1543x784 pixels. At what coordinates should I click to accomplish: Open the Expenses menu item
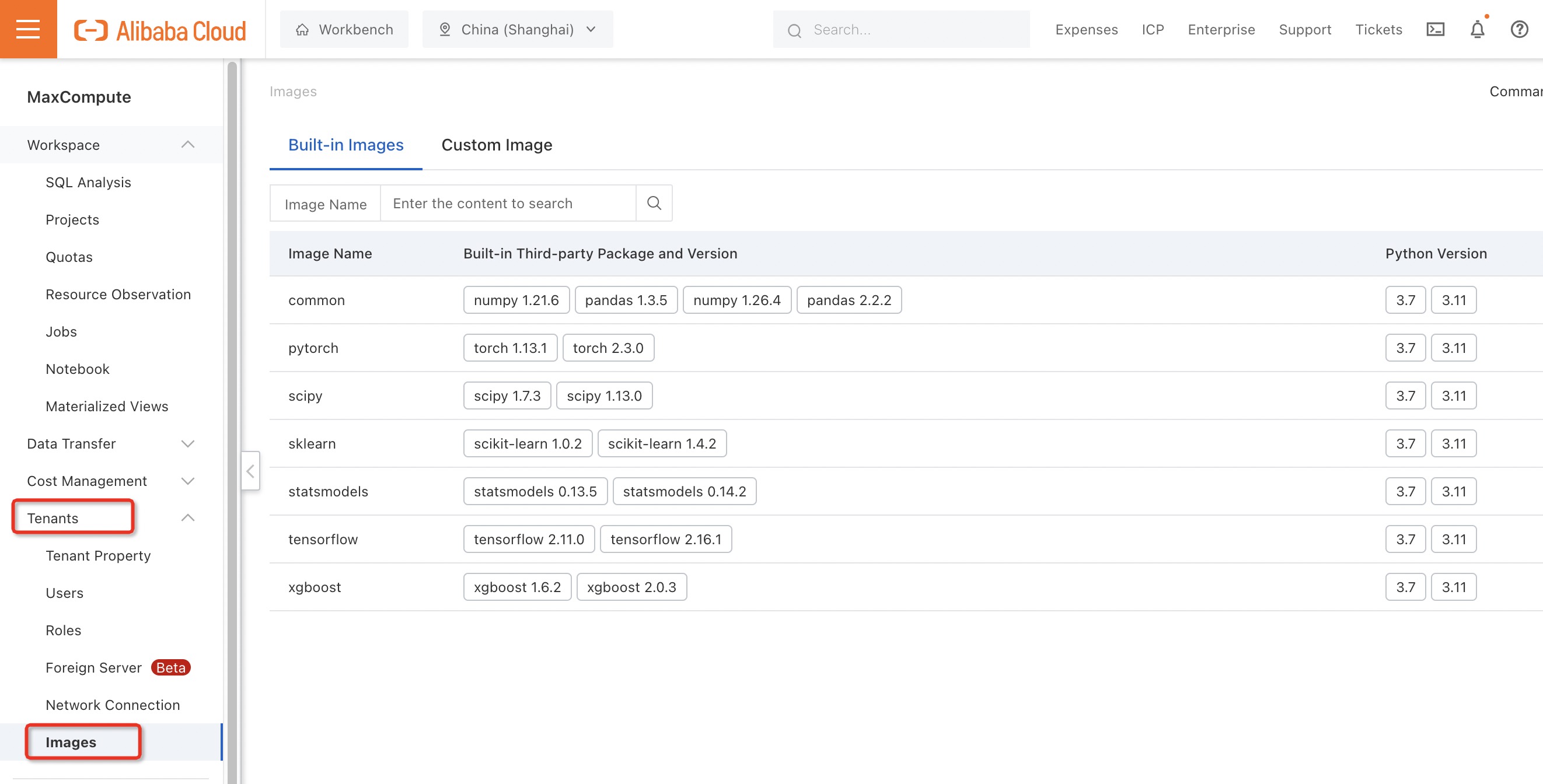[x=1086, y=29]
